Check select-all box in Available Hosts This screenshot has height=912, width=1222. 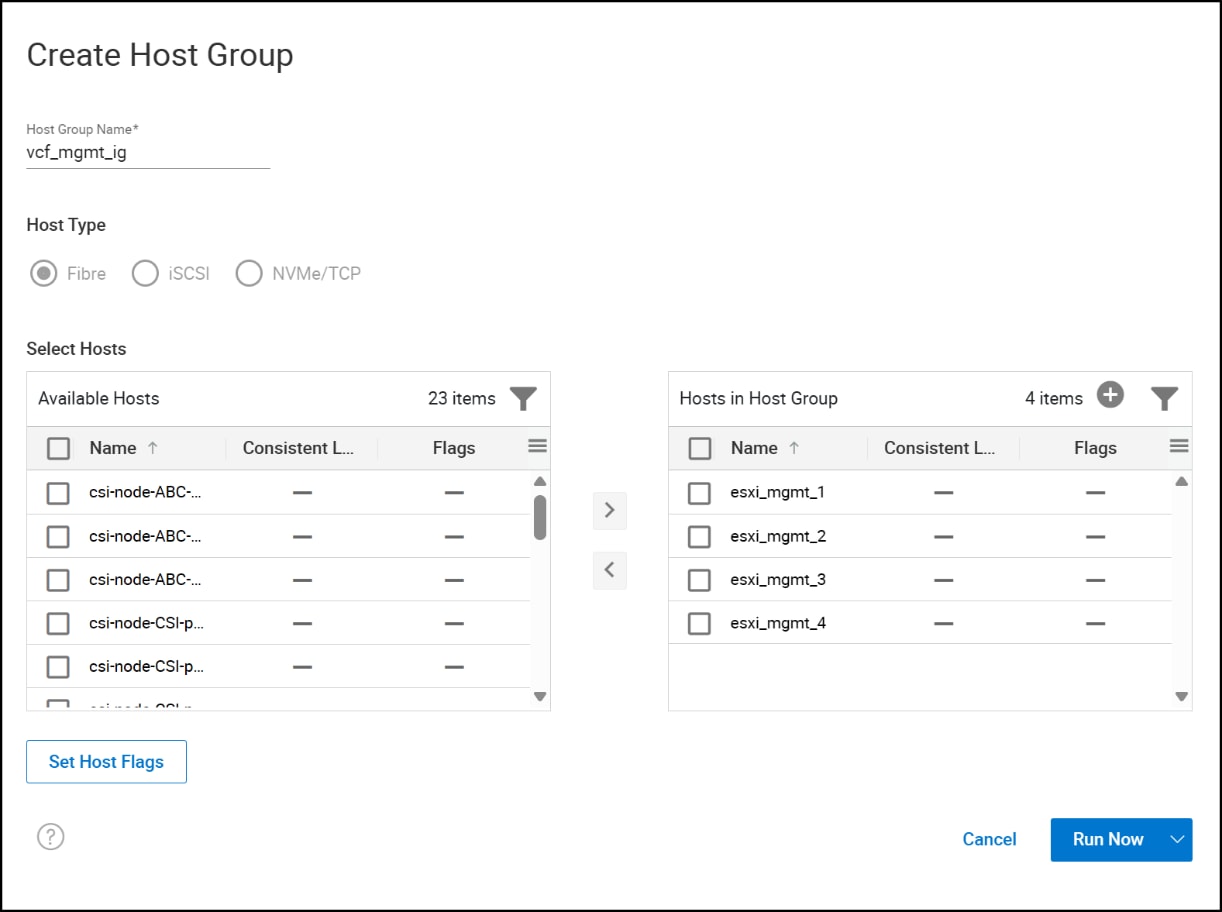point(58,448)
